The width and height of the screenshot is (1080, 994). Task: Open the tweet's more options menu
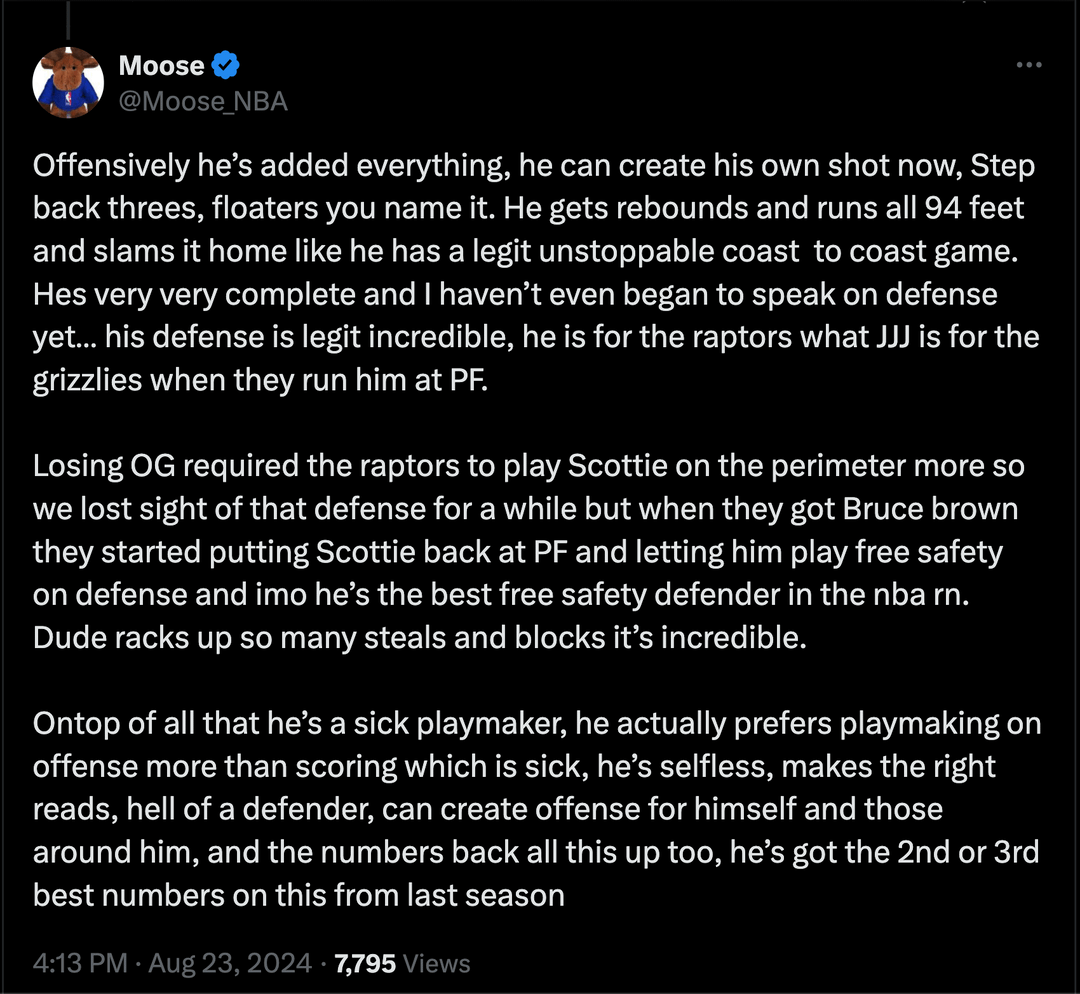pos(1029,66)
